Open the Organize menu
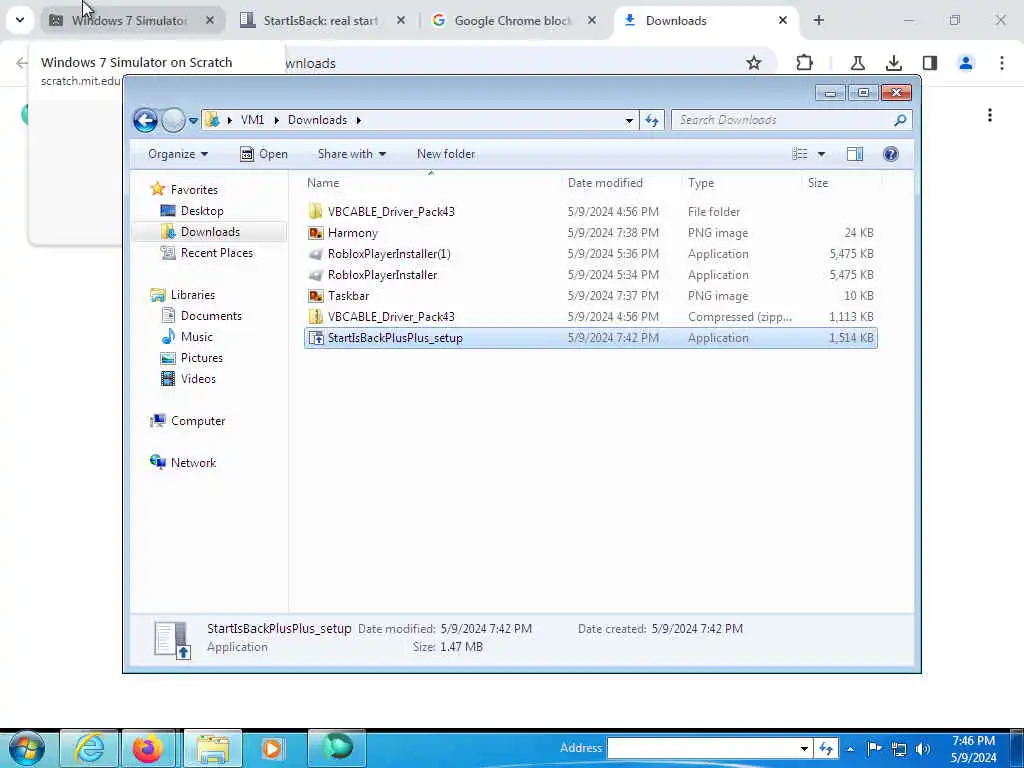 pos(178,154)
